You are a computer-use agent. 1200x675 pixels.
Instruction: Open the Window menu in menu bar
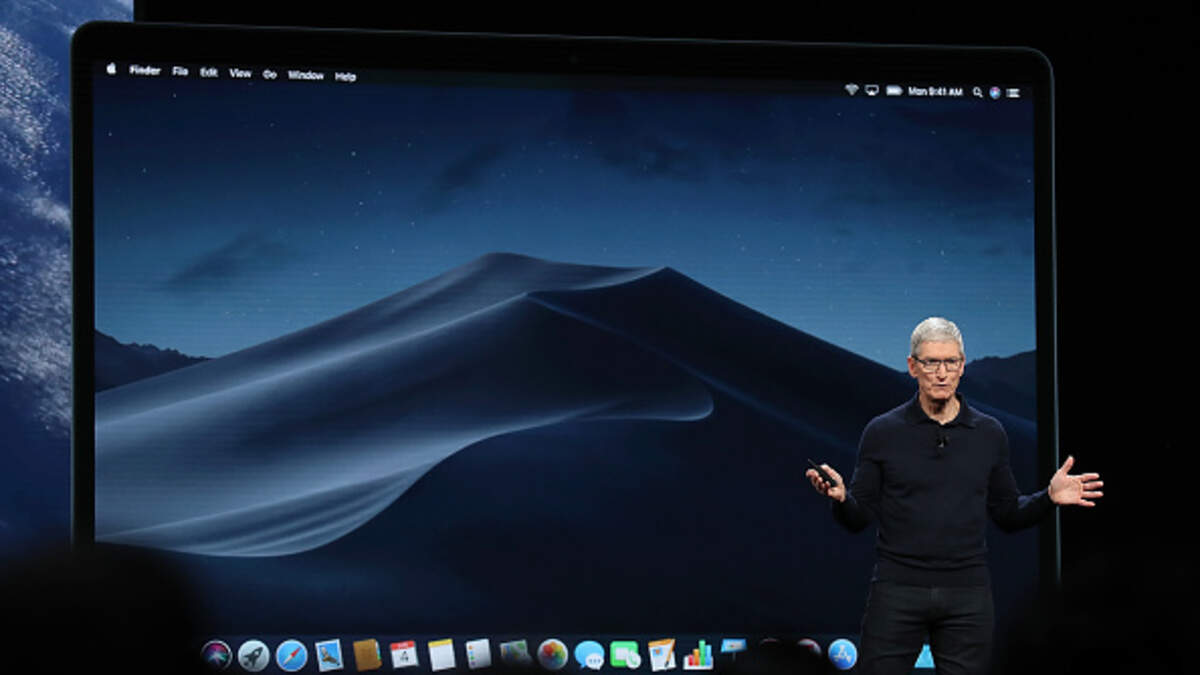coord(305,75)
